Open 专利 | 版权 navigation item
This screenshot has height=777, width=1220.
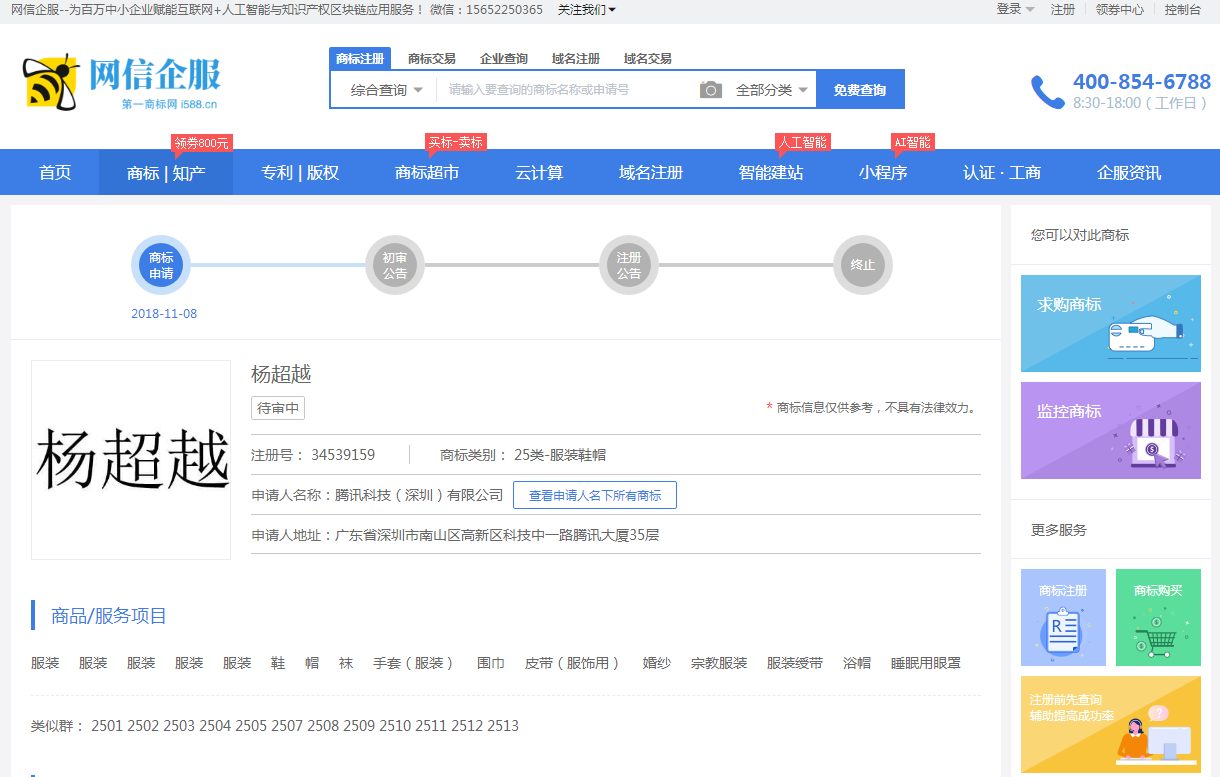[300, 173]
